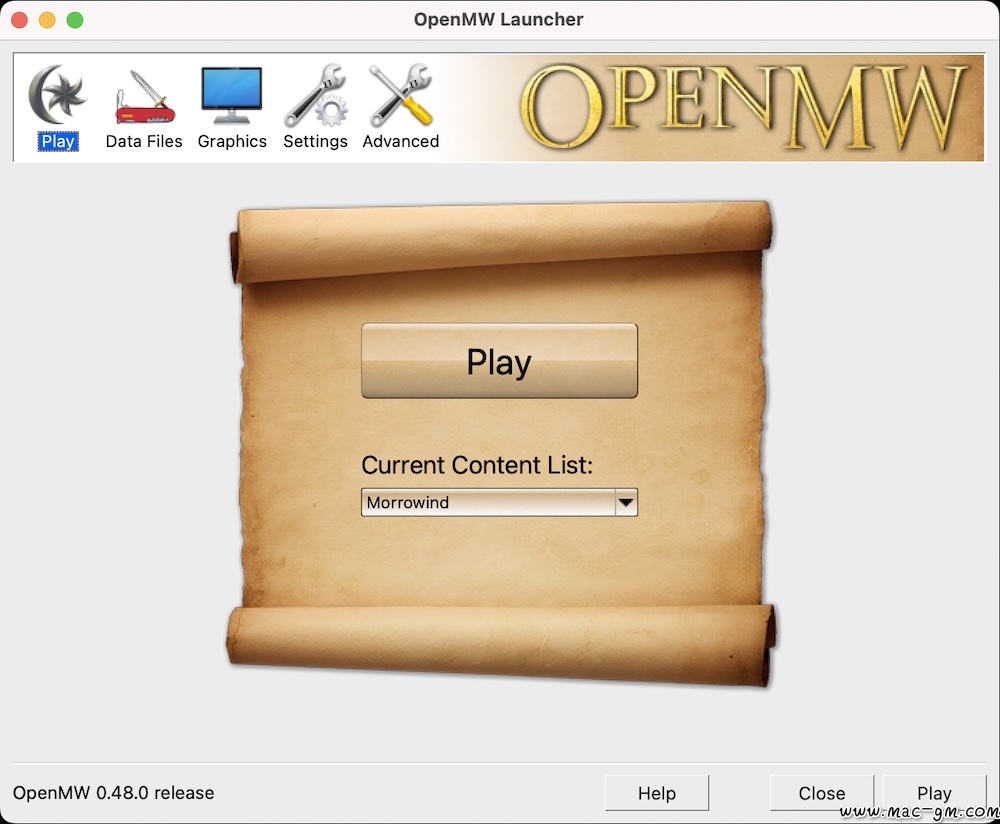Select the Morrowind content list combo box
Image resolution: width=1000 pixels, height=824 pixels.
499,503
